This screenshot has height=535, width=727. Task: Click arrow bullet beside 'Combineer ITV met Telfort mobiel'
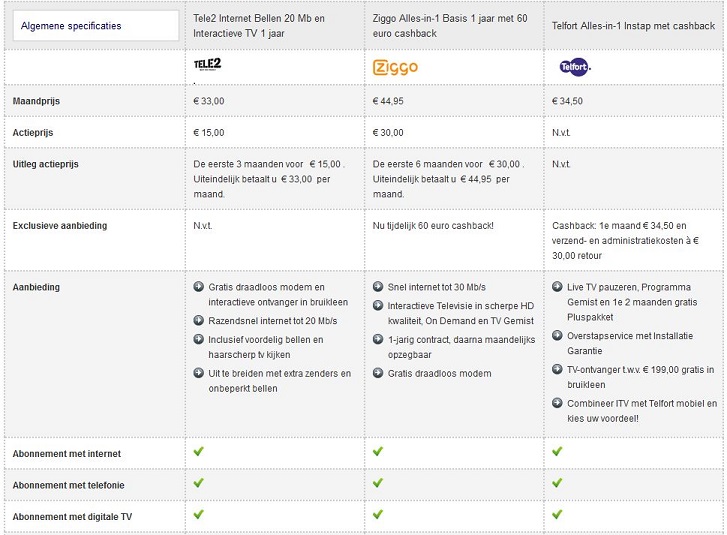pyautogui.click(x=557, y=403)
